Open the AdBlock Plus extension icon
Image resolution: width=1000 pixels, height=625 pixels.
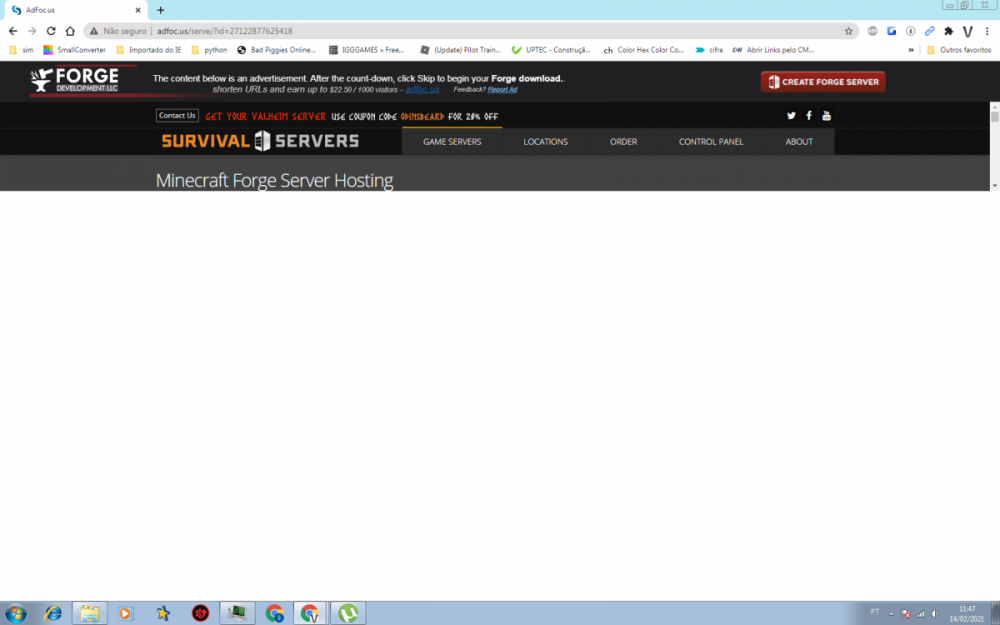[872, 31]
